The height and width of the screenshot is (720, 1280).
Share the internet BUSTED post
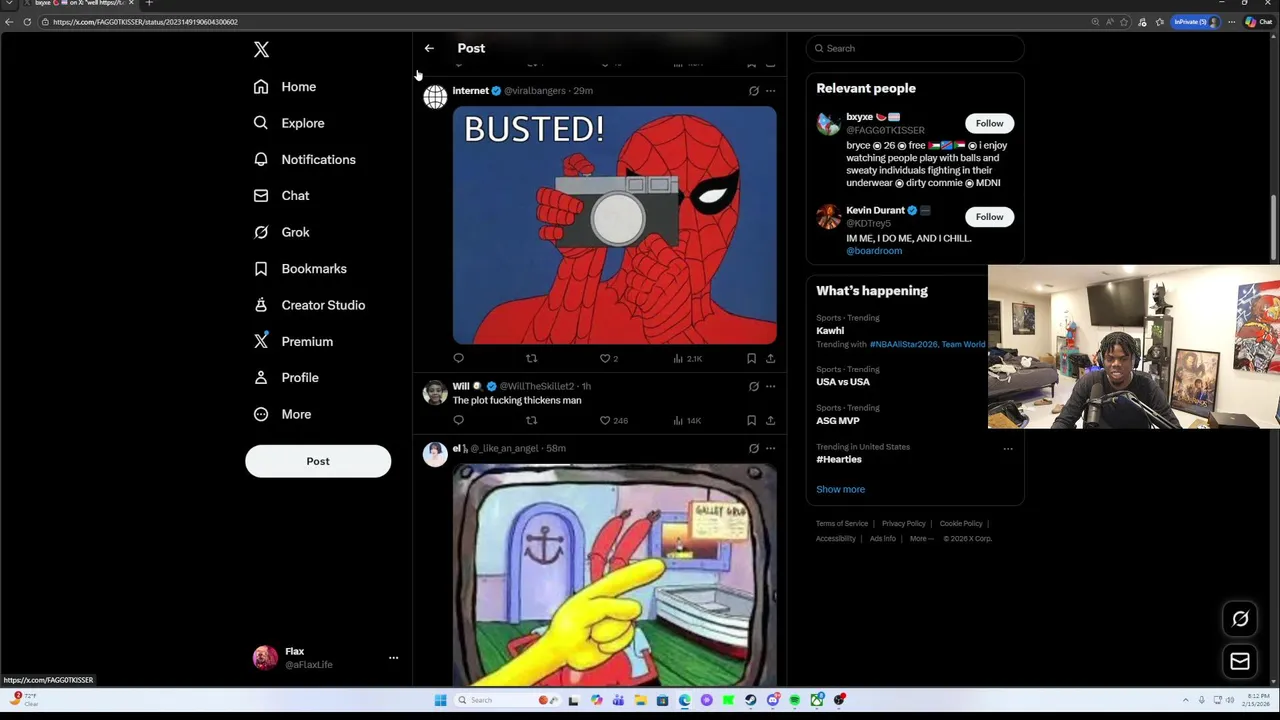click(x=770, y=358)
